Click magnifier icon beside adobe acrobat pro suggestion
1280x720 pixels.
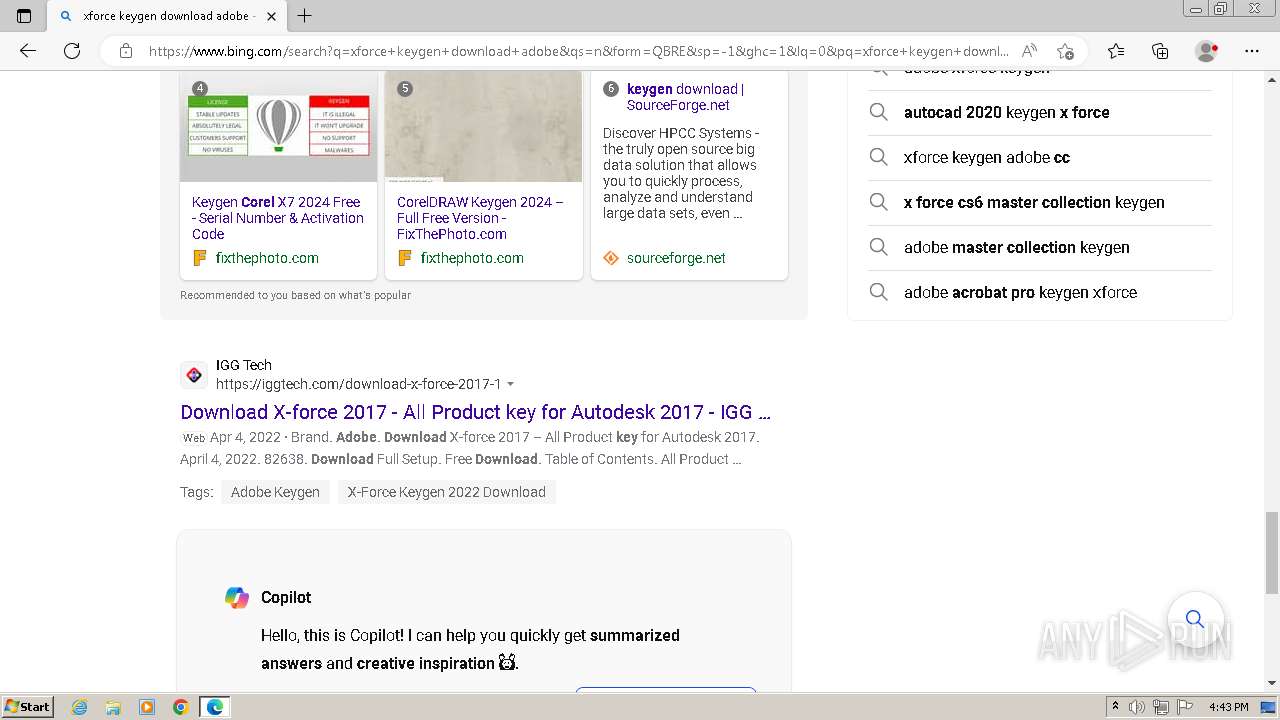coord(878,292)
